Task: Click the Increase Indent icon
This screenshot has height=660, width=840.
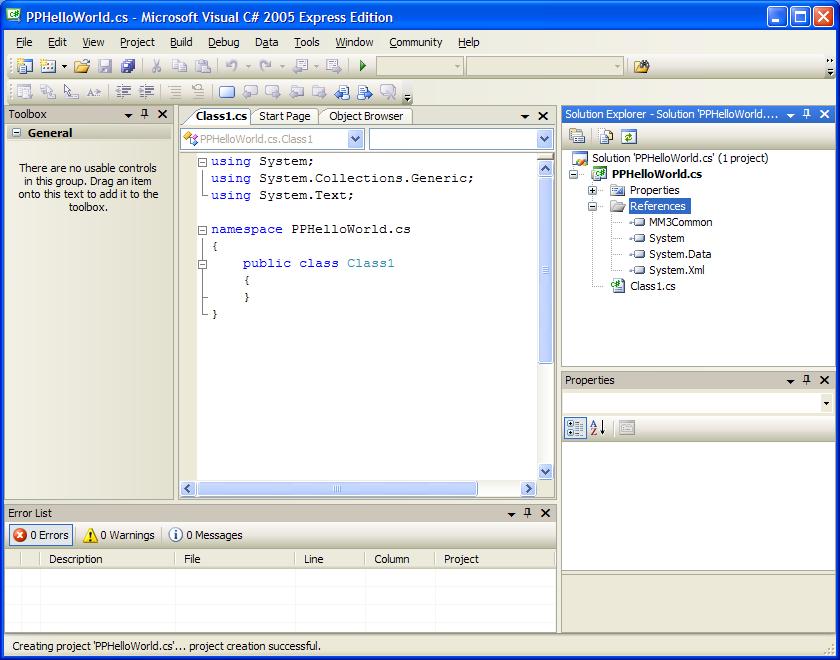Action: [x=146, y=92]
